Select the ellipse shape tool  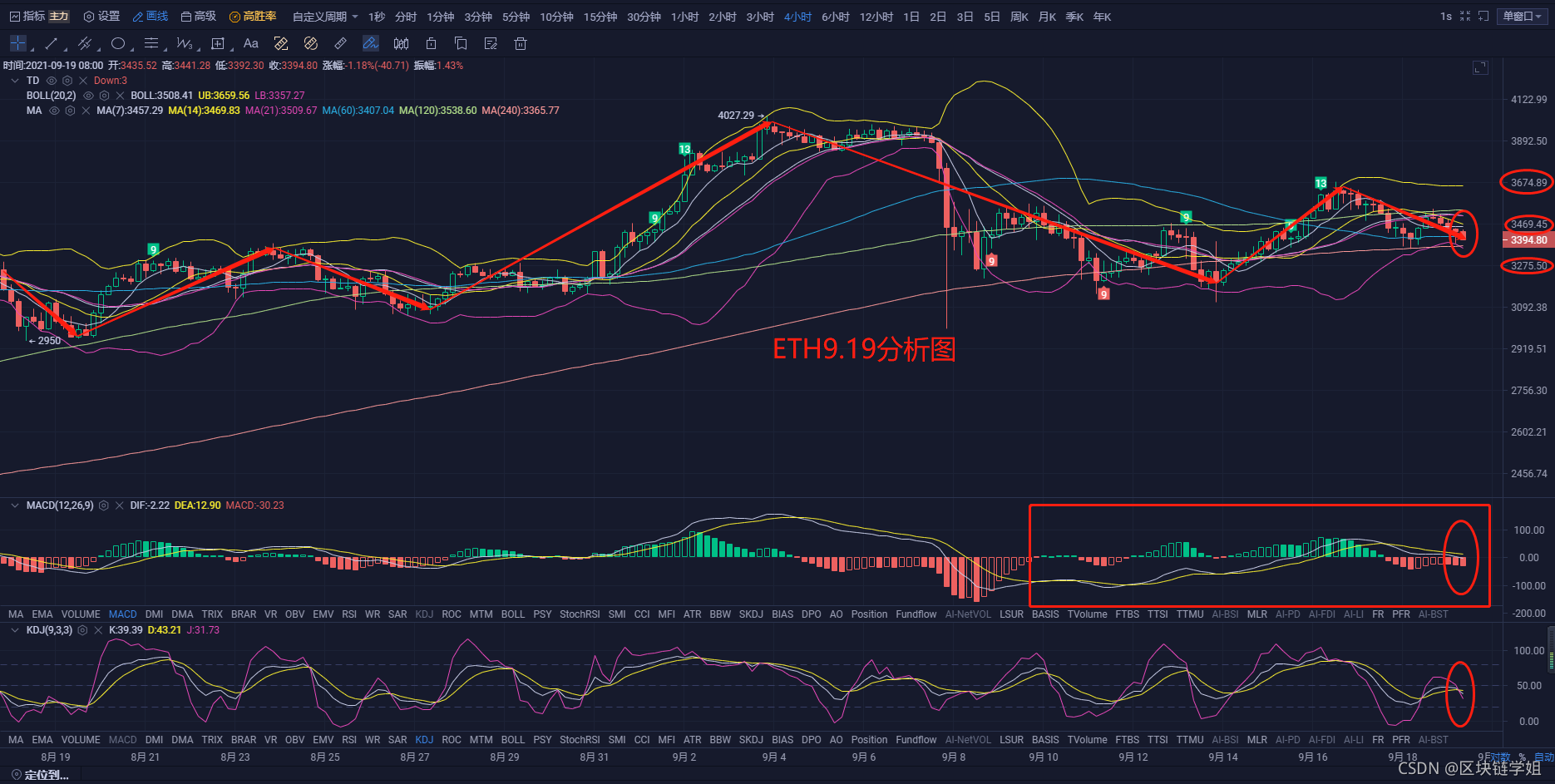click(x=118, y=43)
